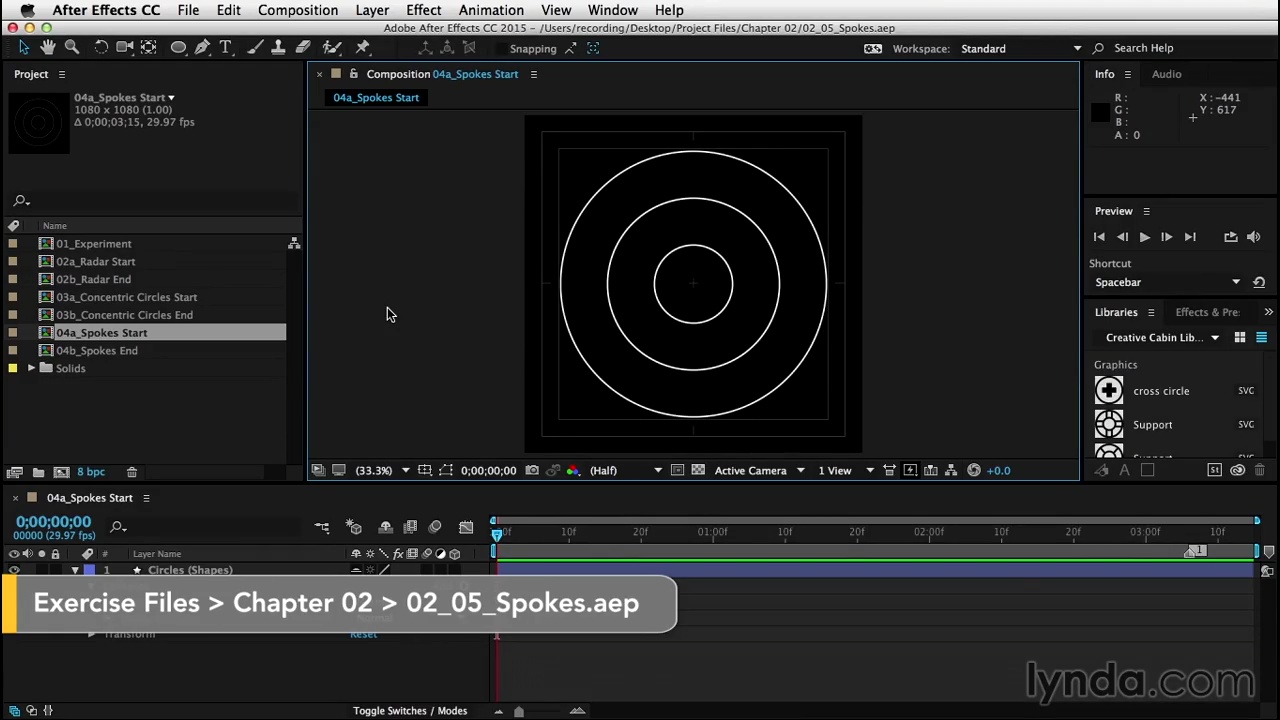The image size is (1280, 720).
Task: Select the Zoom magnifier tool
Action: point(72,48)
